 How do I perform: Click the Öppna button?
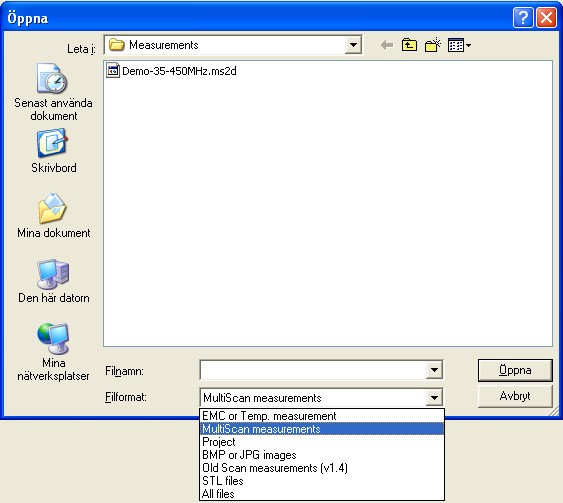coord(515,370)
